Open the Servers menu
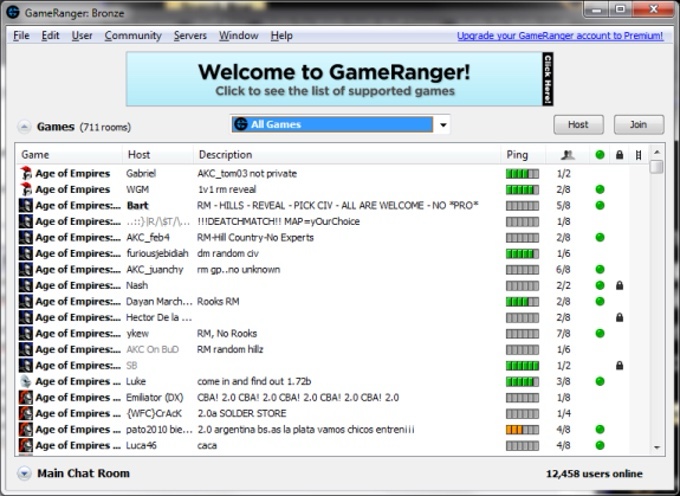Image resolution: width=680 pixels, height=496 pixels. (190, 36)
